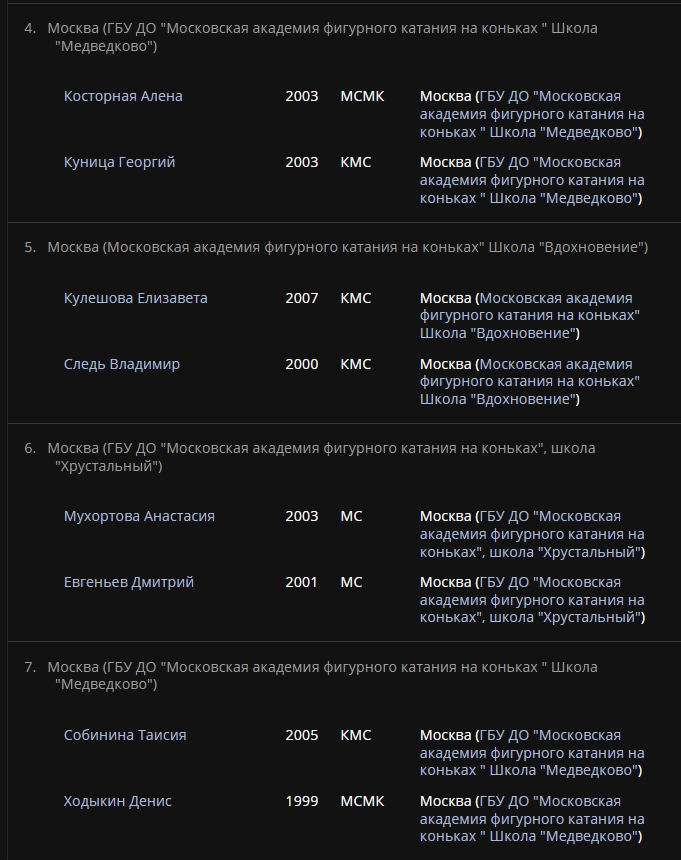Click team 4 heading for Школа Медведково
This screenshot has width=681, height=860.
click(322, 37)
